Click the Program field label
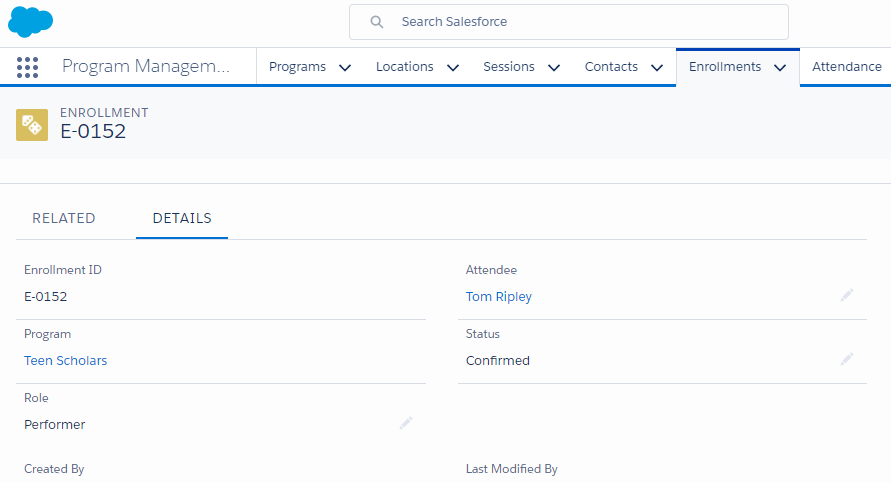 point(47,334)
